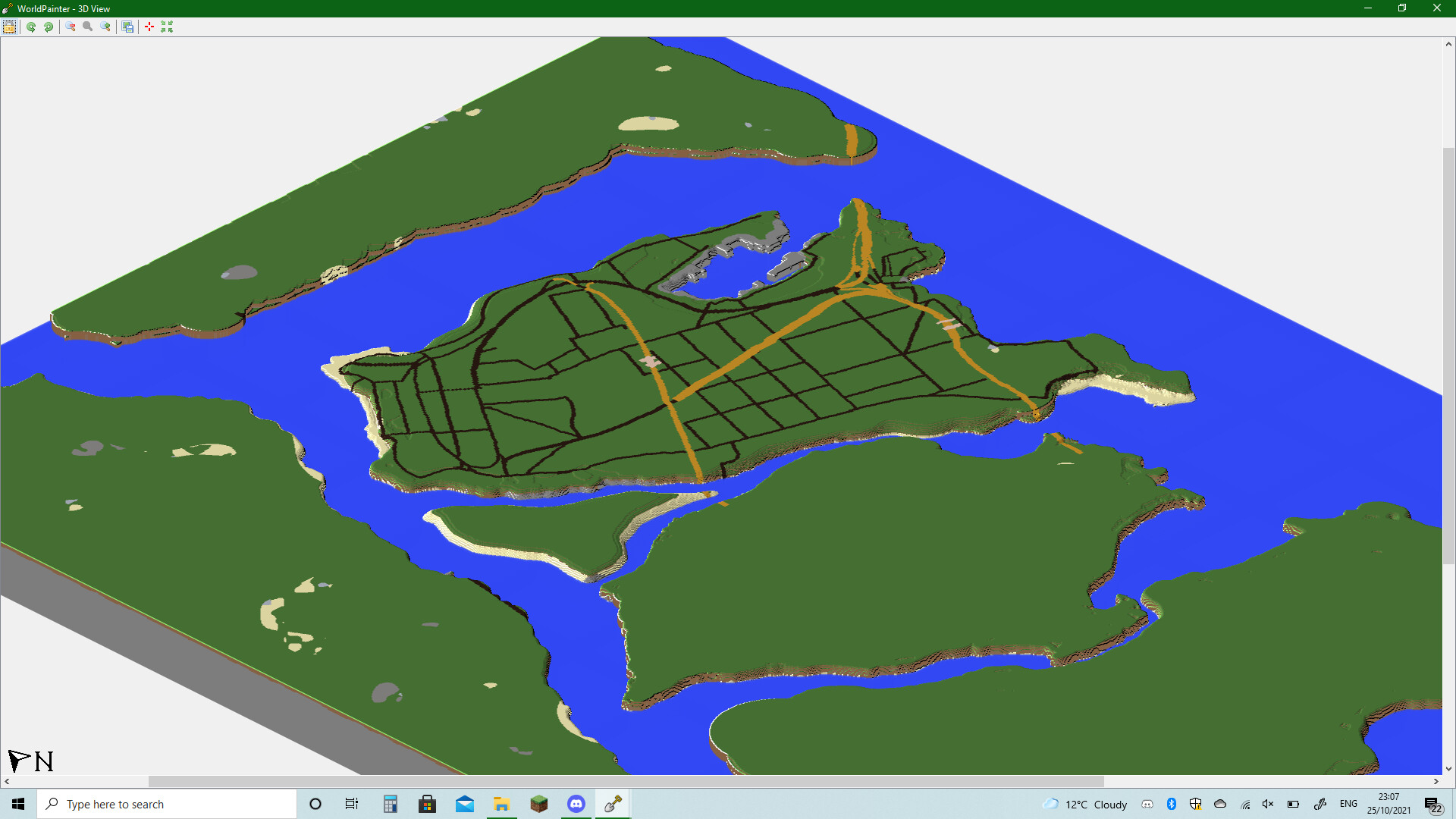Toggle the lock view button
Image resolution: width=1456 pixels, height=819 pixels.
(10, 27)
